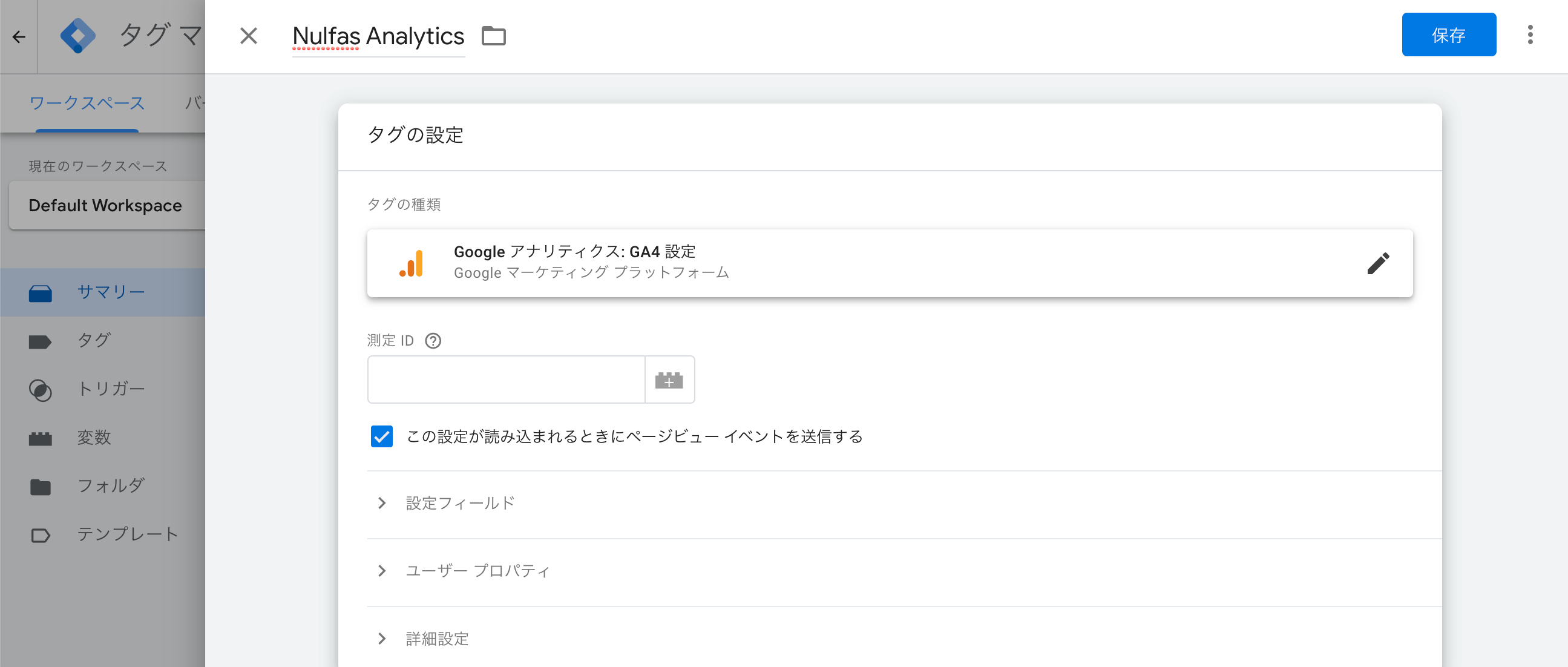Open the three-dot more options menu
This screenshot has width=1568, height=667.
pyautogui.click(x=1530, y=34)
